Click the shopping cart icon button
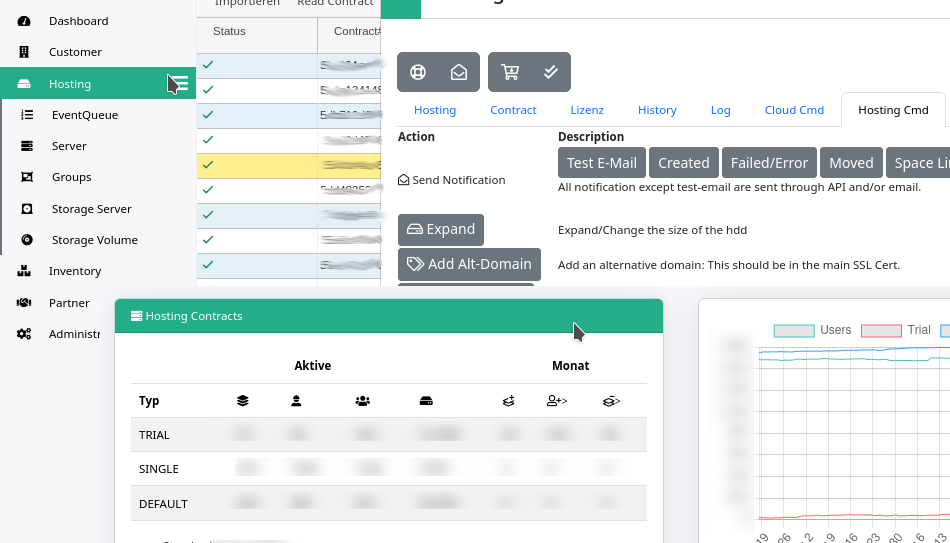Screen dimensions: 950x543 click(x=510, y=72)
